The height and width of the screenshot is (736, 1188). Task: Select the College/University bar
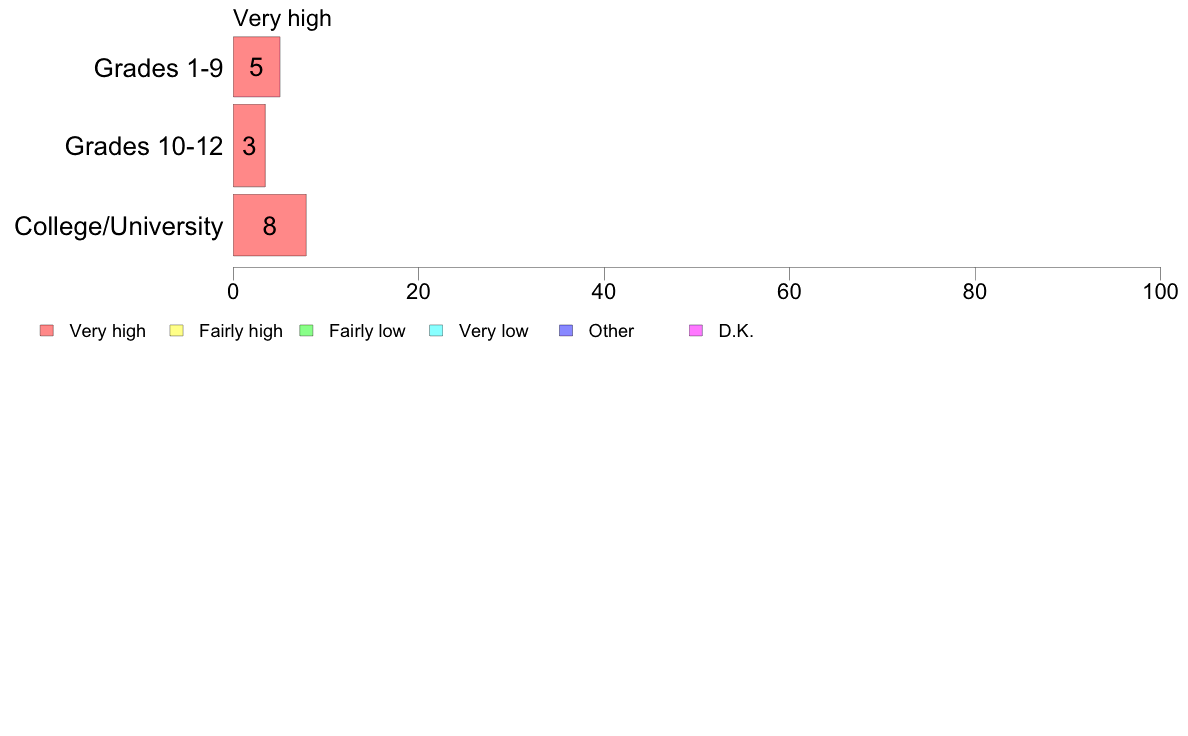coord(270,225)
